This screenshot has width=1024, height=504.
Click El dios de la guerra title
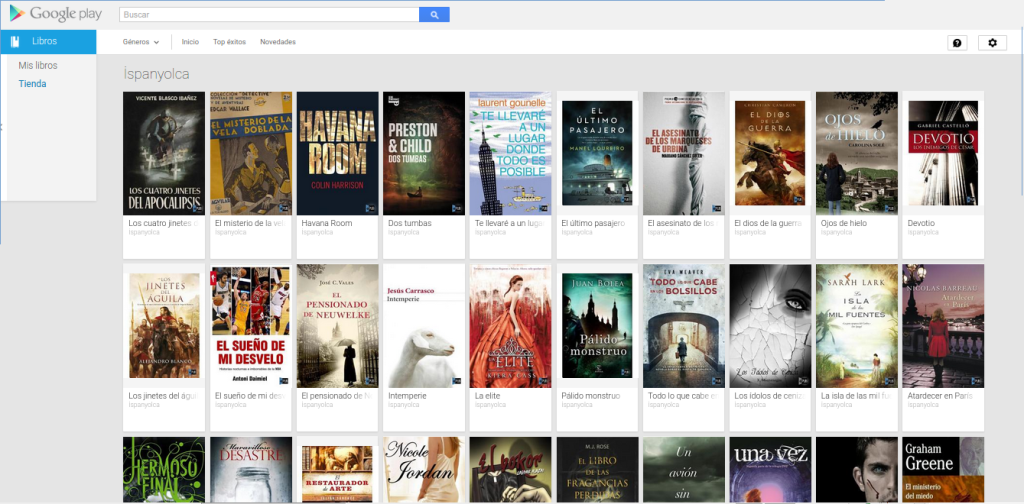pos(768,223)
